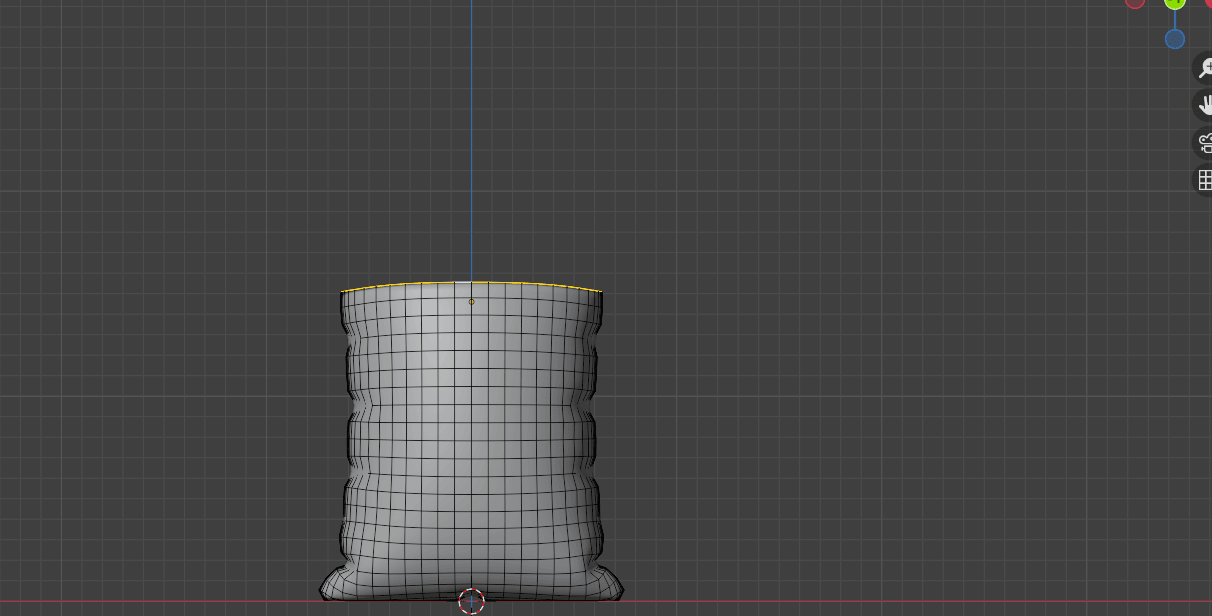Toggle perspective/orthographic grid icon
This screenshot has width=1212, height=616.
[x=1204, y=181]
